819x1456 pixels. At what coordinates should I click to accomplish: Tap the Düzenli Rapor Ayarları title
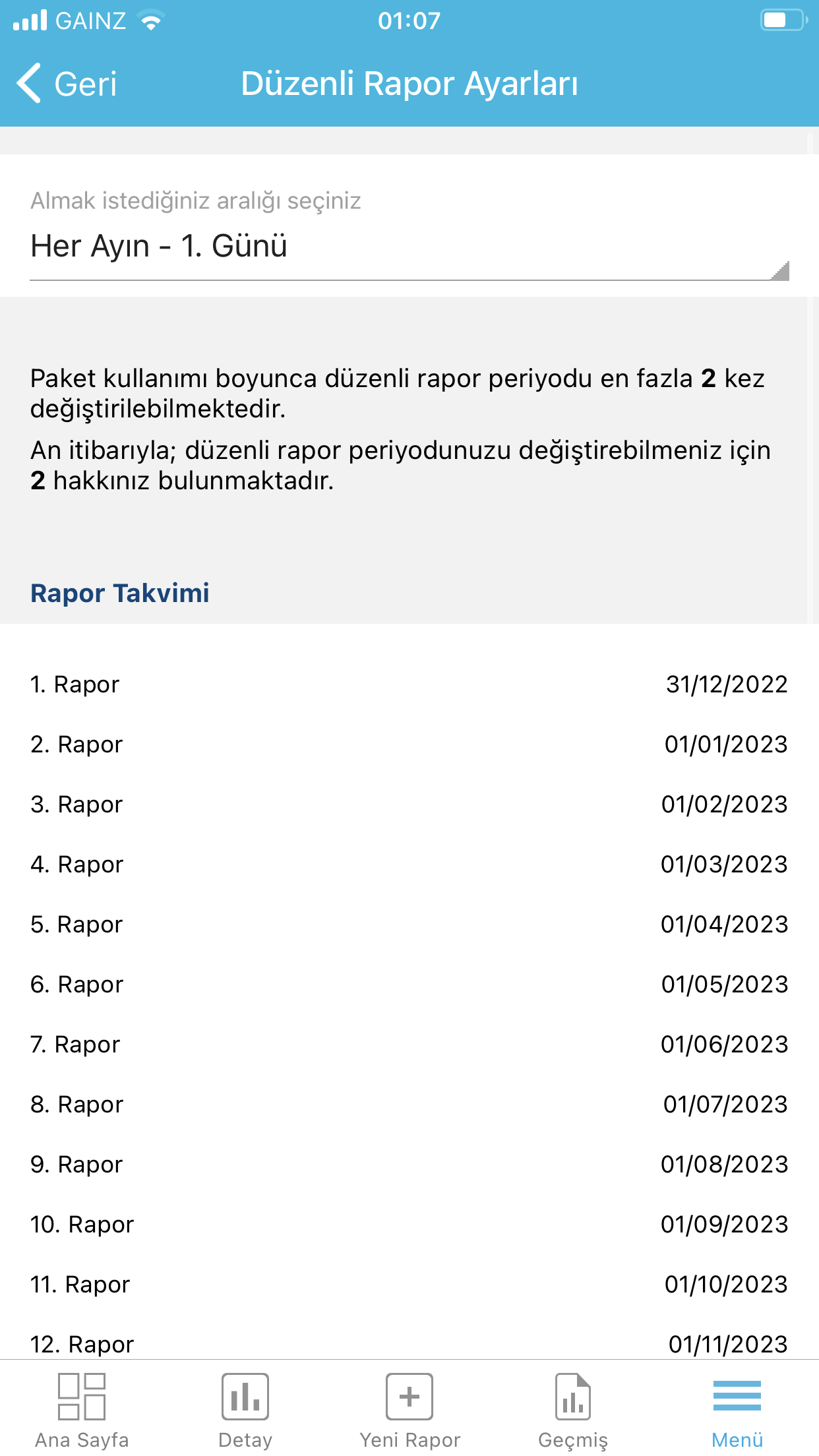click(409, 84)
